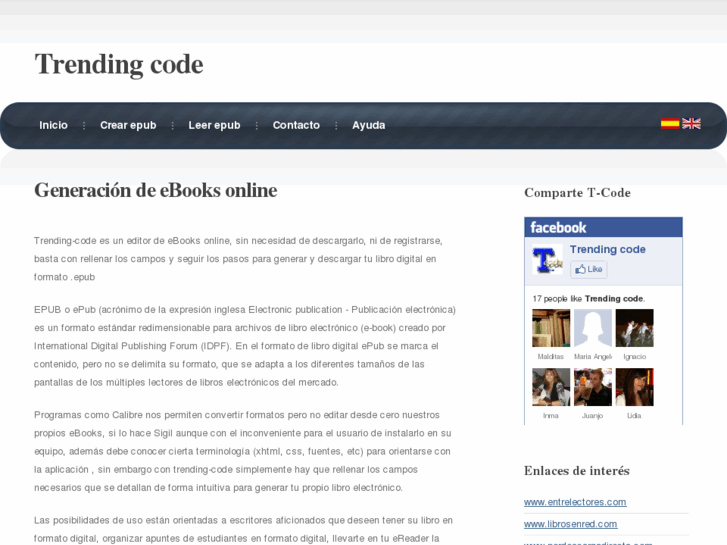Open Trending code Facebook page link
The height and width of the screenshot is (545, 727).
point(607,250)
